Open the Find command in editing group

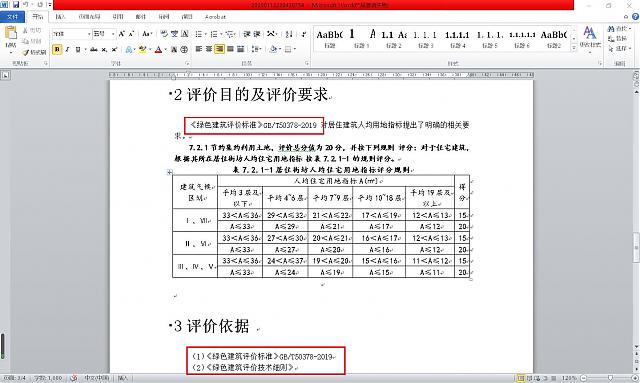pos(619,29)
